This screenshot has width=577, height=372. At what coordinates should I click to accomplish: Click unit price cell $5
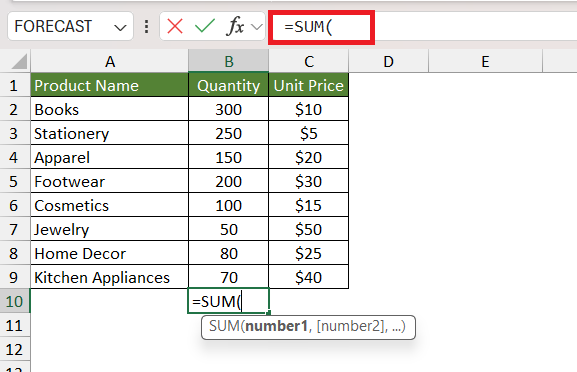pos(309,133)
